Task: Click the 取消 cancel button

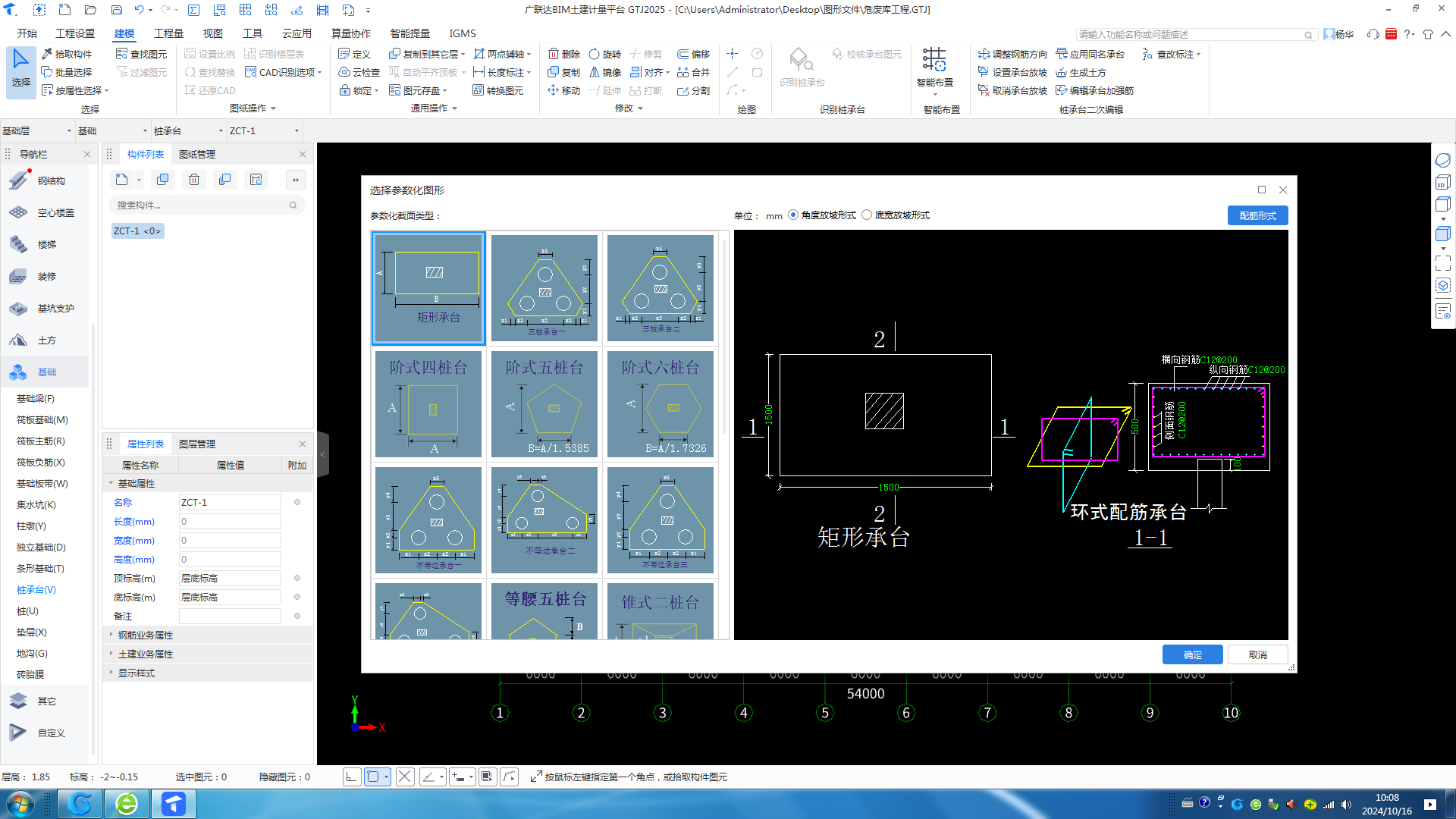Action: pyautogui.click(x=1257, y=654)
